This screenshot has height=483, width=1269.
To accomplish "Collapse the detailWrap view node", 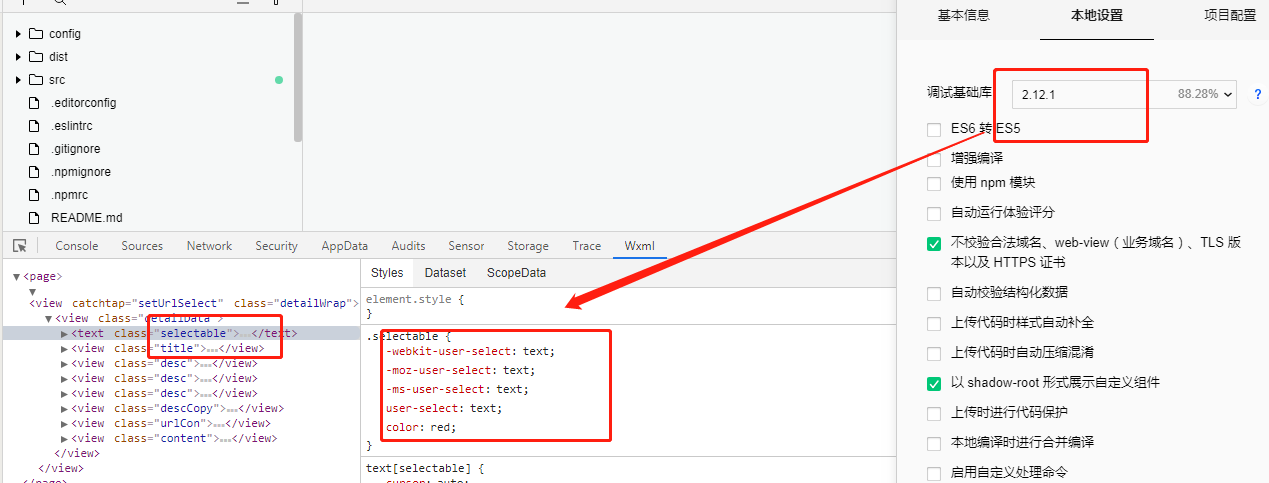I will pyautogui.click(x=32, y=291).
